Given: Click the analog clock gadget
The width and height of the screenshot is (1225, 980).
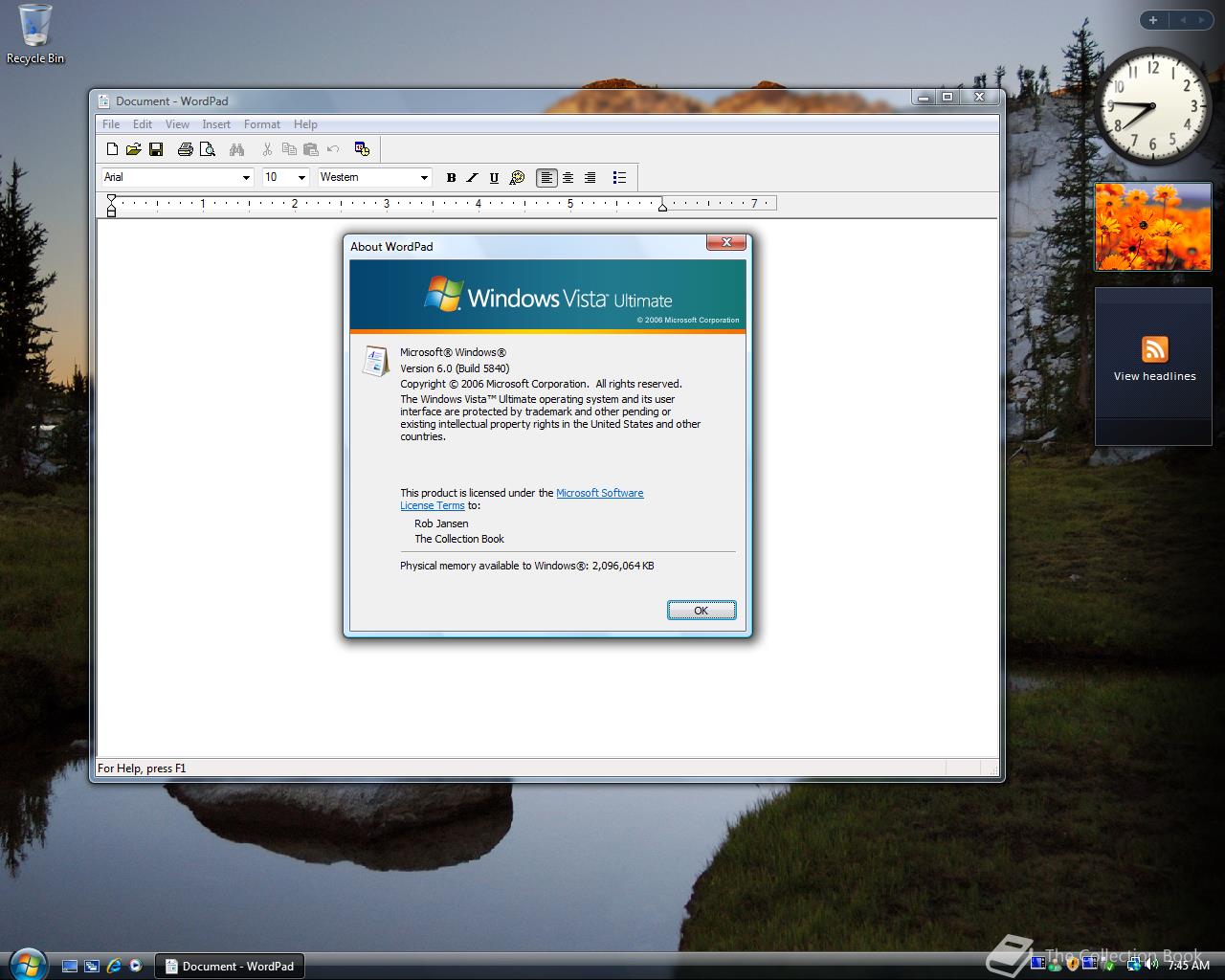Looking at the screenshot, I should 1152,106.
